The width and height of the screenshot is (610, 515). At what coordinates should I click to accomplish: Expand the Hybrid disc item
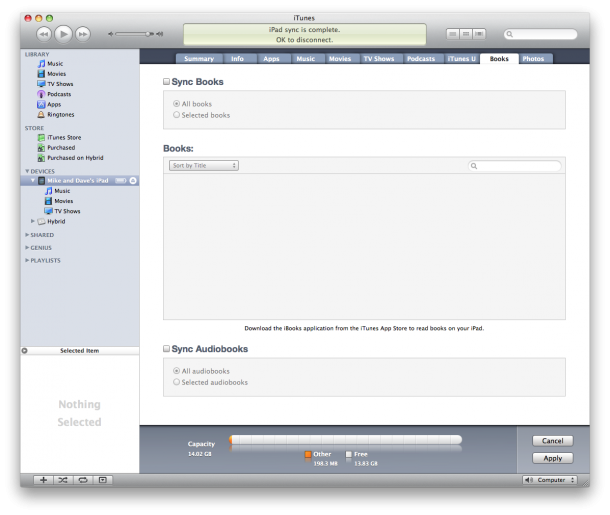(x=33, y=221)
